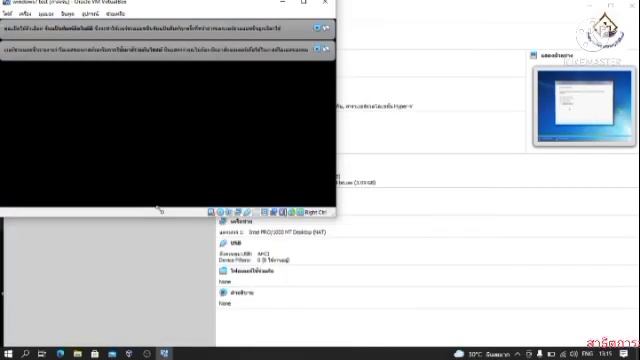Click CPU virtualization indicator in VM status bar
This screenshot has height=360, width=640.
point(282,212)
